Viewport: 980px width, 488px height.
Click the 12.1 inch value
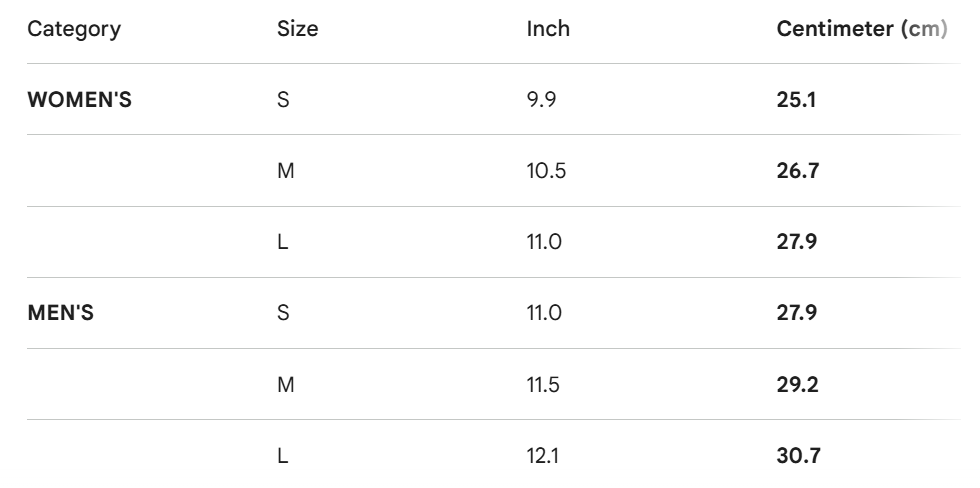[x=542, y=456]
